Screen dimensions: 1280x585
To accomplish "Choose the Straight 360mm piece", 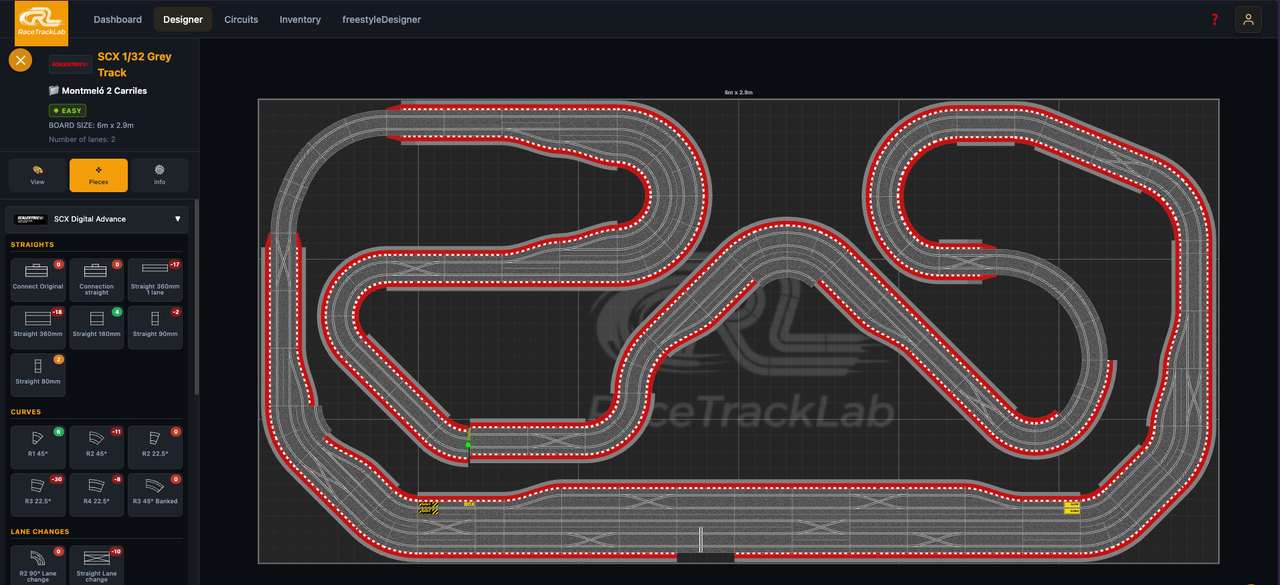I will [38, 327].
